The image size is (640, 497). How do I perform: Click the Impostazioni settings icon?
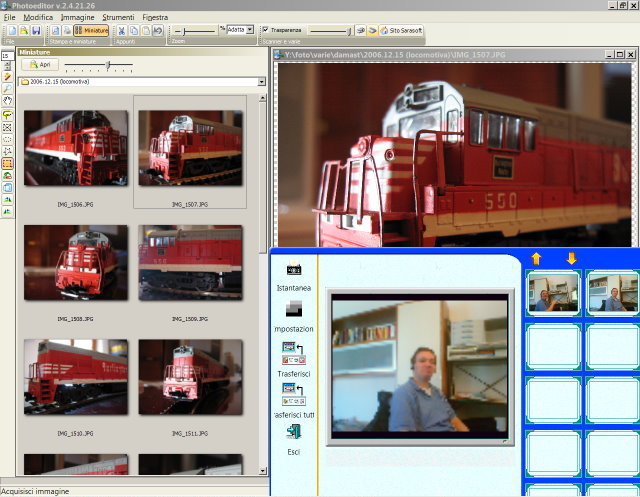pos(294,309)
